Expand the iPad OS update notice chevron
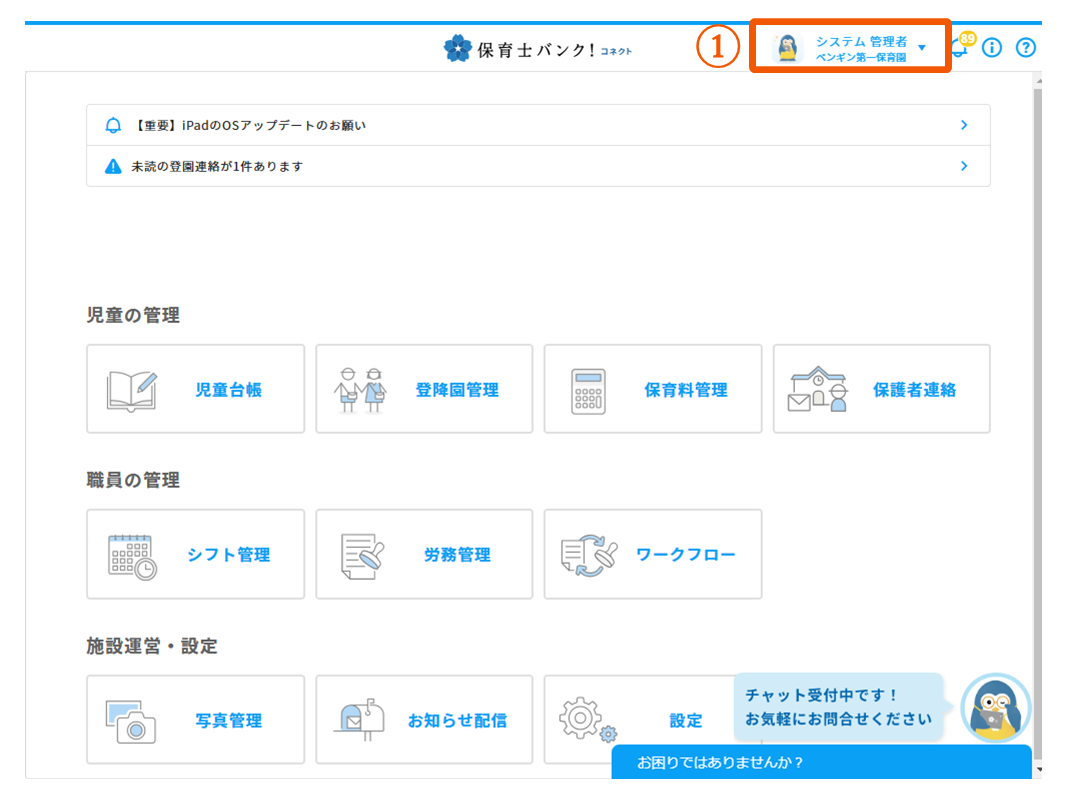 tap(964, 125)
